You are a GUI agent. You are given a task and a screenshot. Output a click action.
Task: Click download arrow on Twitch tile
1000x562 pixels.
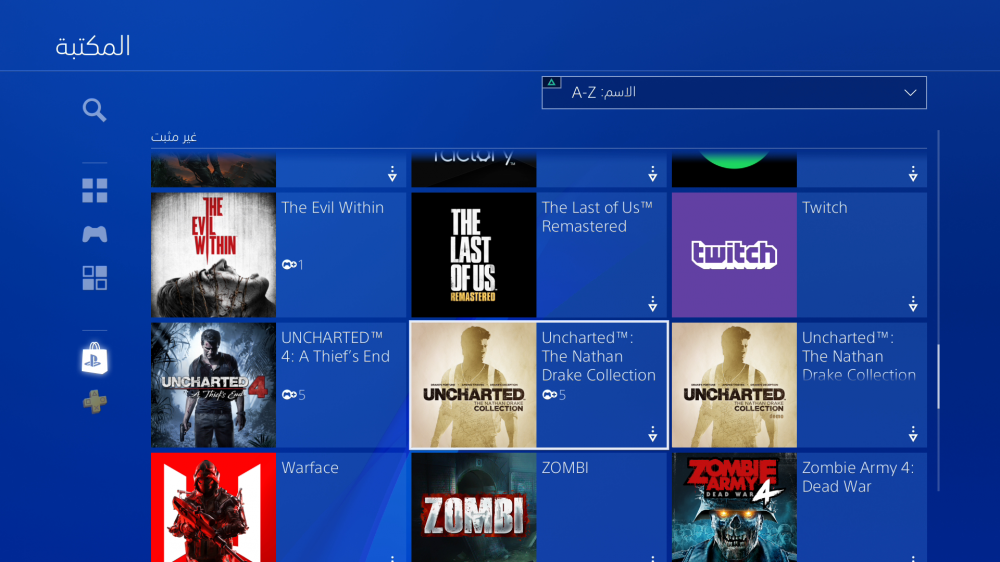pyautogui.click(x=913, y=304)
